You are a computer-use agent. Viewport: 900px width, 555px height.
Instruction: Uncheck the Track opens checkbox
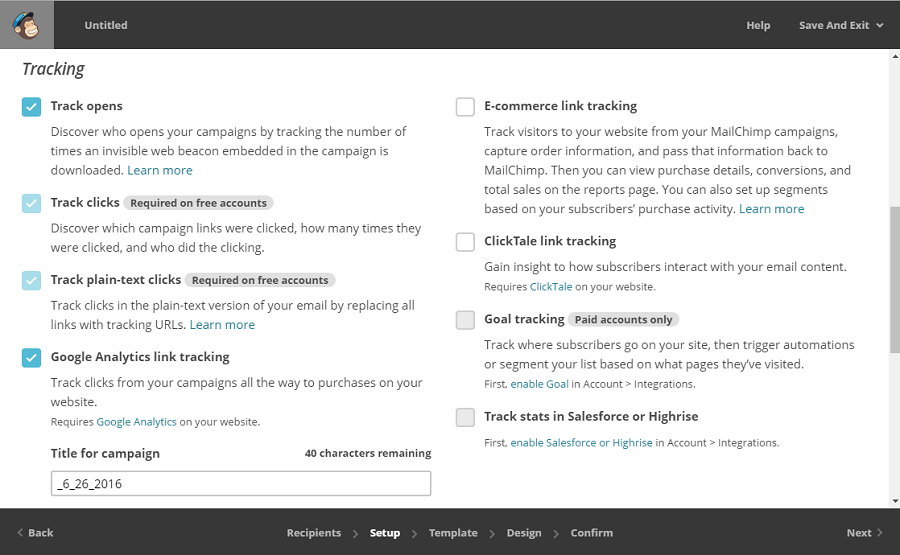[32, 107]
